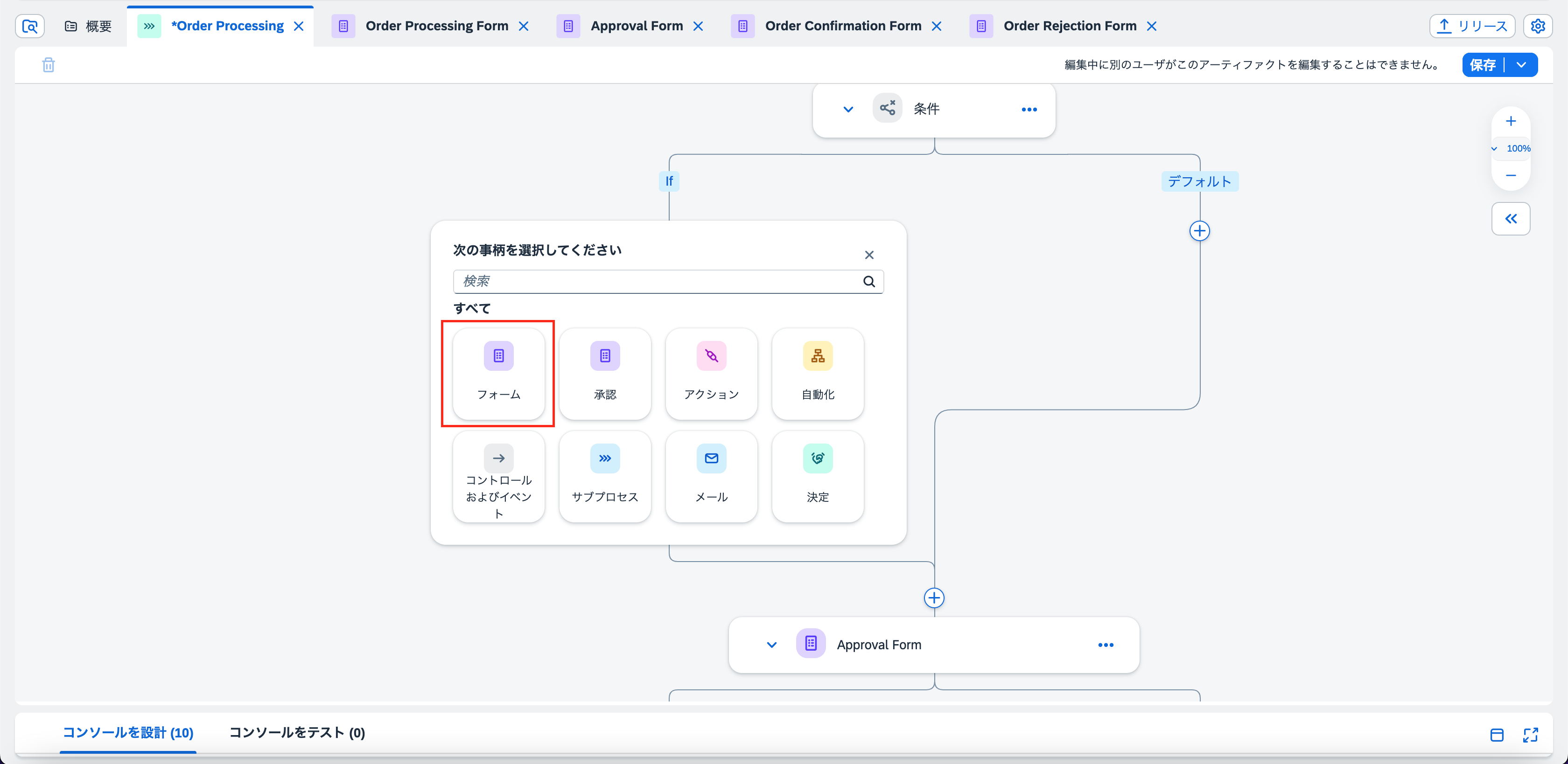The height and width of the screenshot is (764, 1568).
Task: Switch to Approval Form tab
Action: [x=636, y=26]
